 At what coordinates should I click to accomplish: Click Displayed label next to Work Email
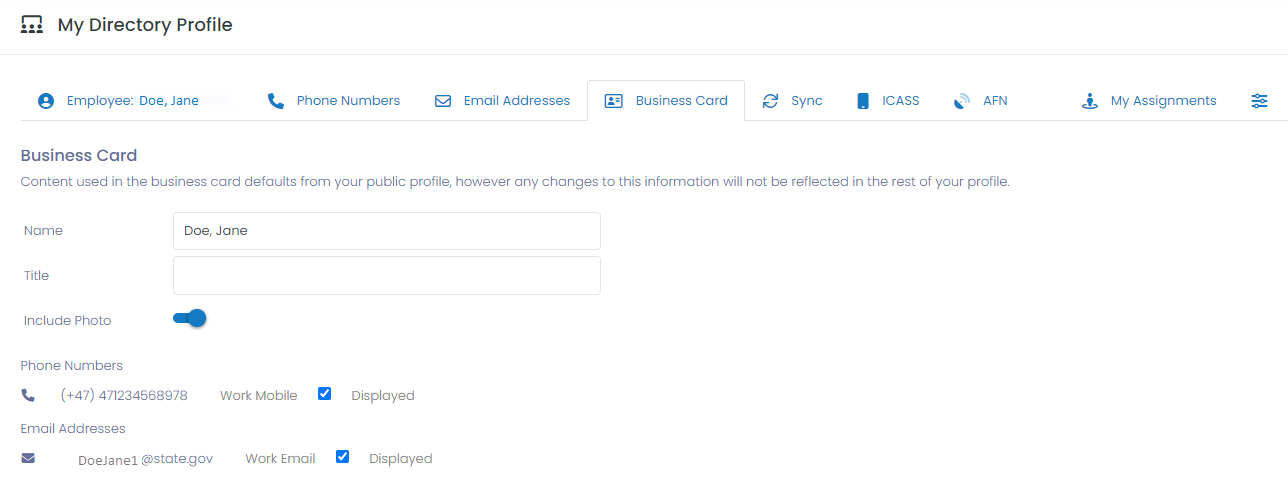pos(401,459)
